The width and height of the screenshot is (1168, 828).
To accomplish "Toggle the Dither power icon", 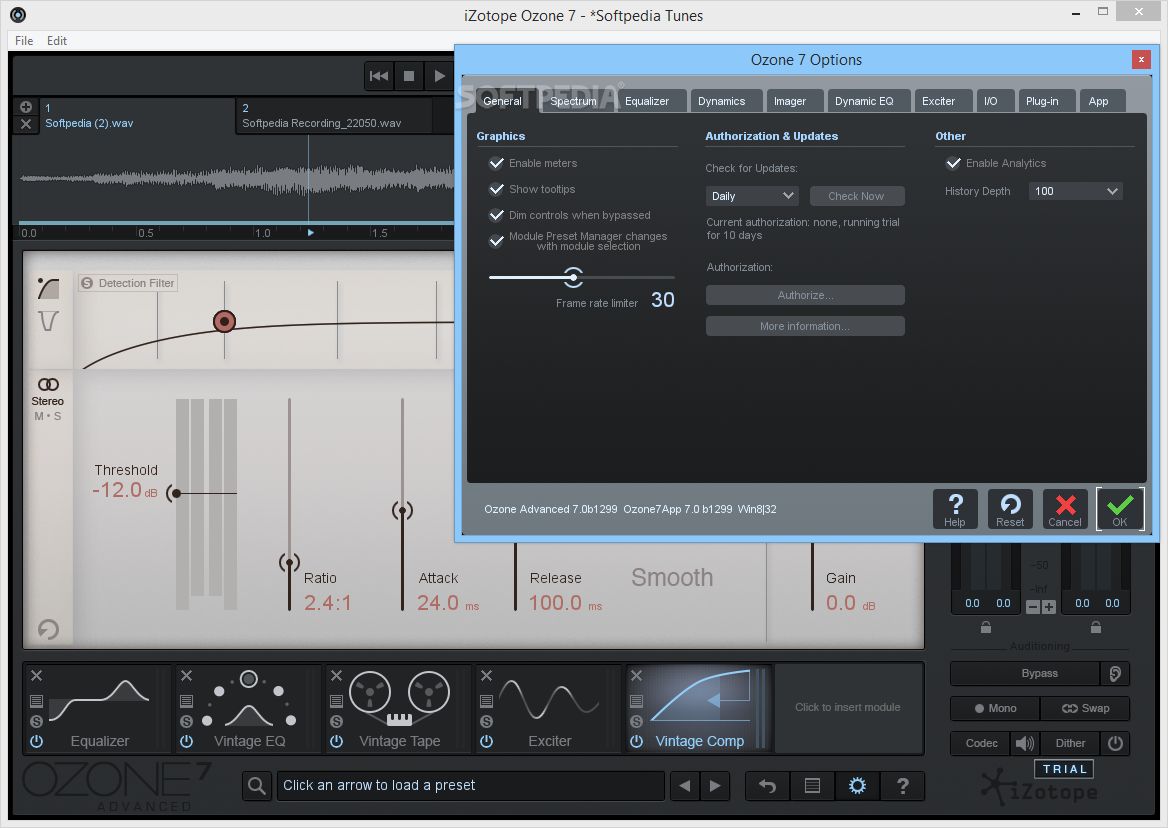I will (x=1115, y=743).
